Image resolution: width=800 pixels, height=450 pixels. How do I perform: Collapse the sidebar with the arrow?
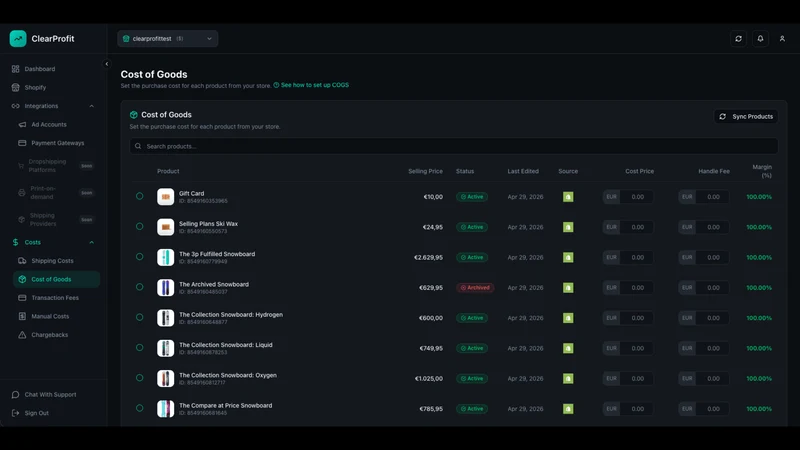click(x=107, y=64)
